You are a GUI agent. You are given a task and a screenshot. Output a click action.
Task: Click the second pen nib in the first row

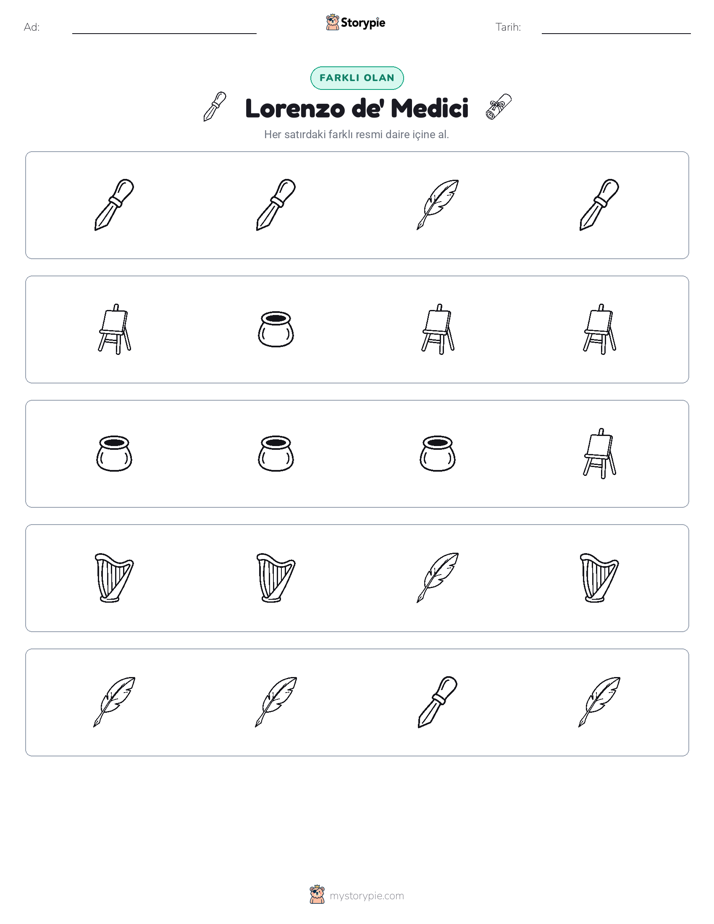pyautogui.click(x=276, y=204)
